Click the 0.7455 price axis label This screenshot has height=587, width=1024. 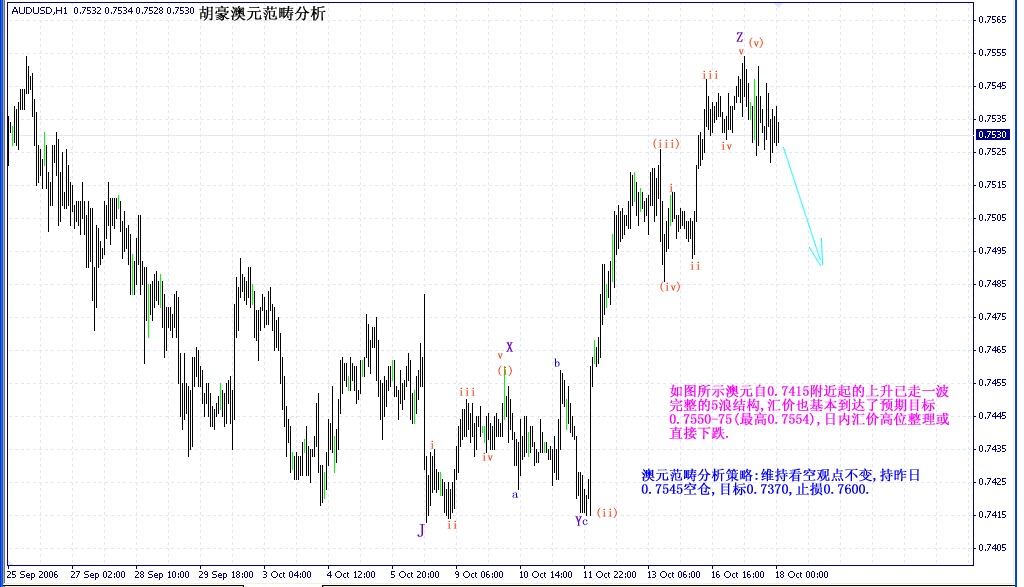993,383
